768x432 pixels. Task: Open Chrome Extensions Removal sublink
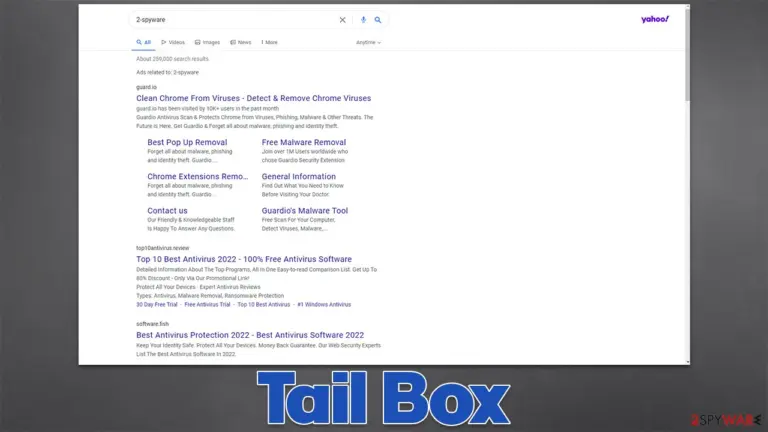(198, 177)
